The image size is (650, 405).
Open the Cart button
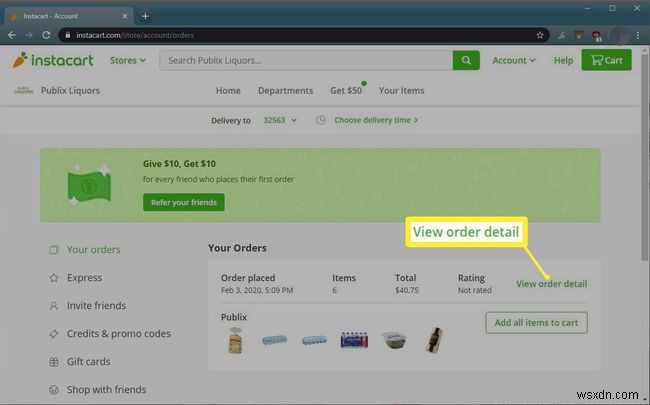click(x=606, y=60)
